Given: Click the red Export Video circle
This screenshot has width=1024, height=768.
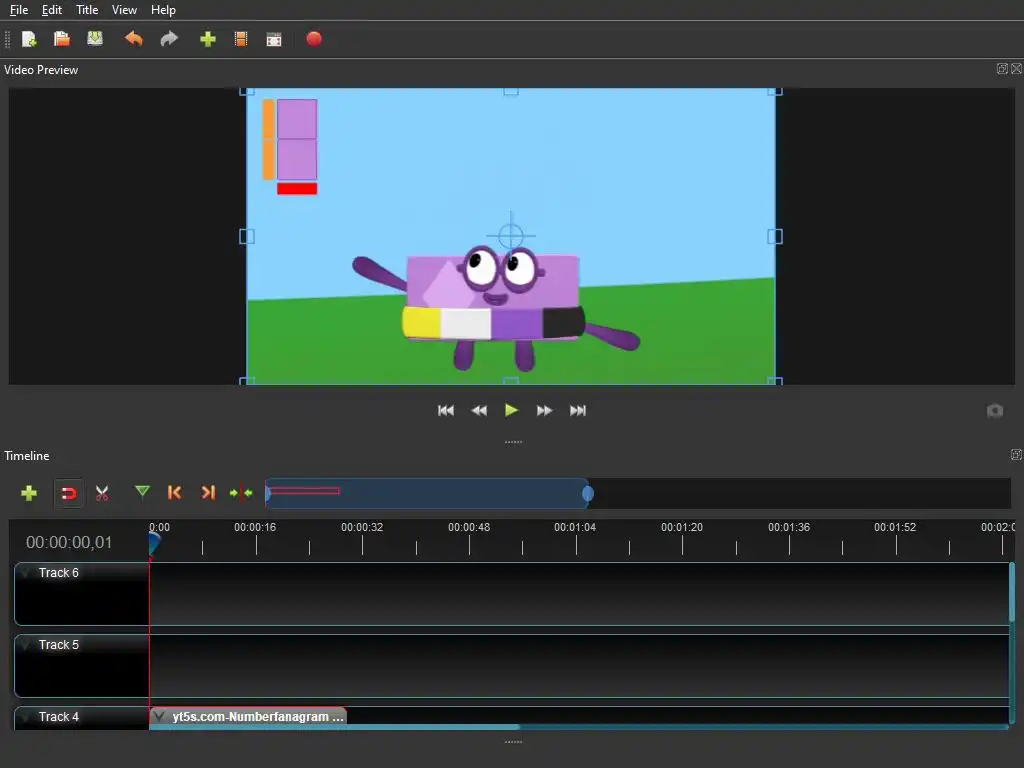Looking at the screenshot, I should point(314,39).
